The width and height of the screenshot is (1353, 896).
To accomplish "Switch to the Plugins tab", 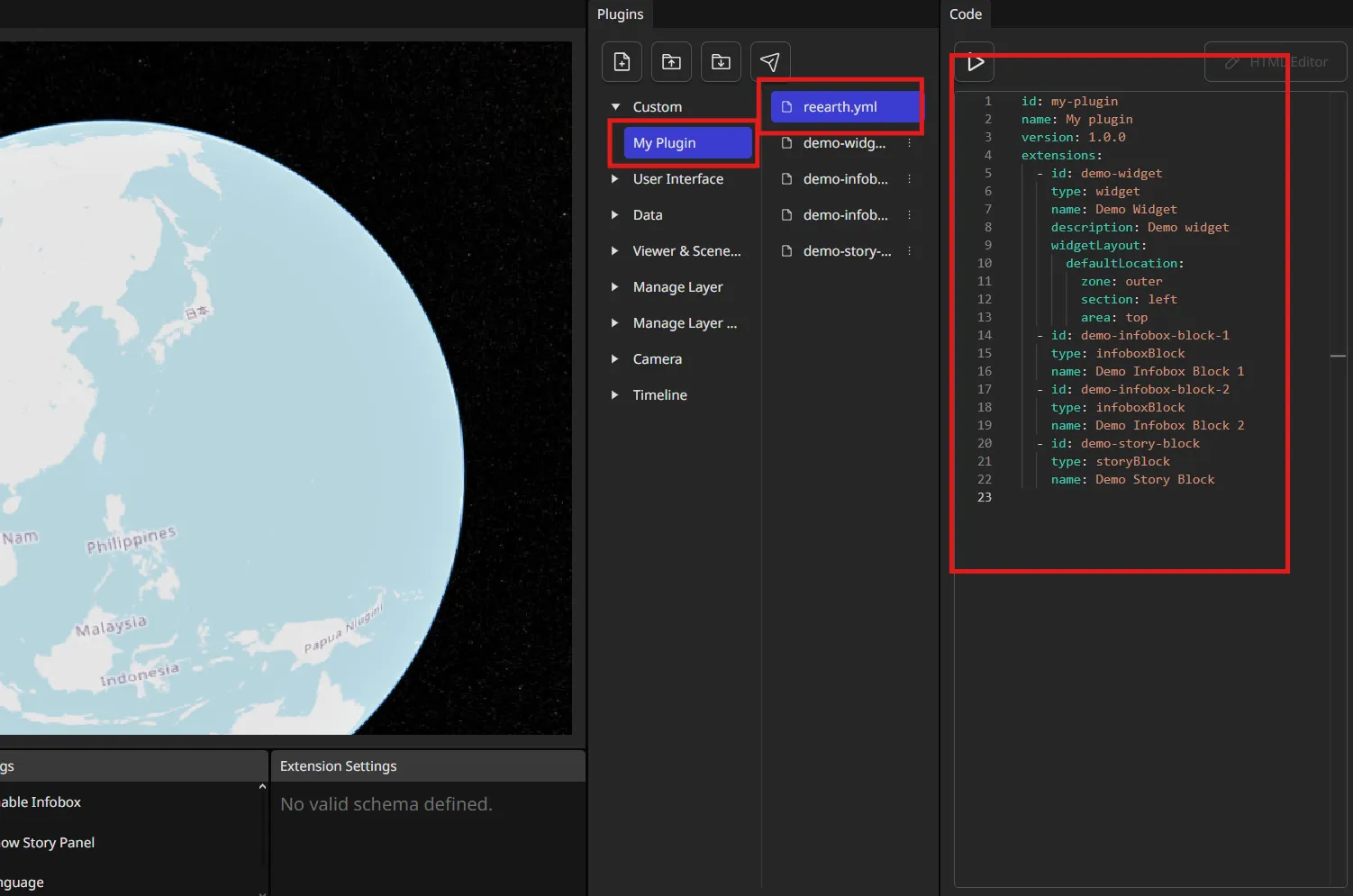I will (621, 14).
